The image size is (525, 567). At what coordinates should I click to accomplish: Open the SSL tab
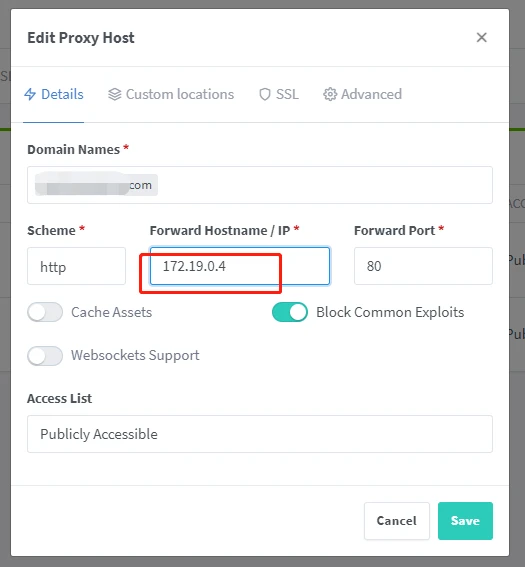pos(279,94)
